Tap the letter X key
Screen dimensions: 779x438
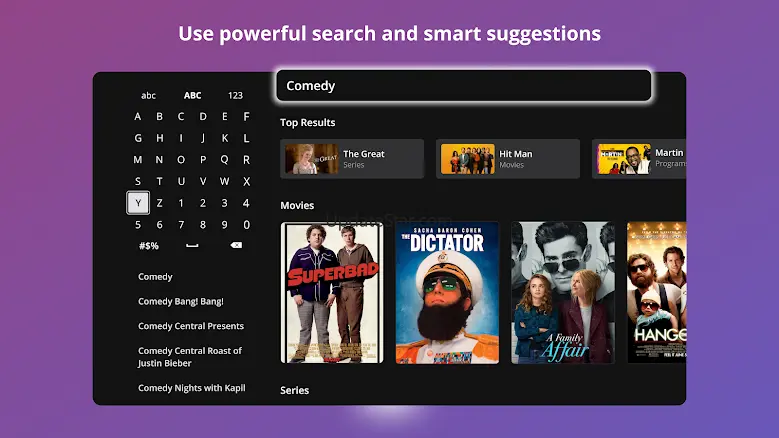tap(246, 182)
